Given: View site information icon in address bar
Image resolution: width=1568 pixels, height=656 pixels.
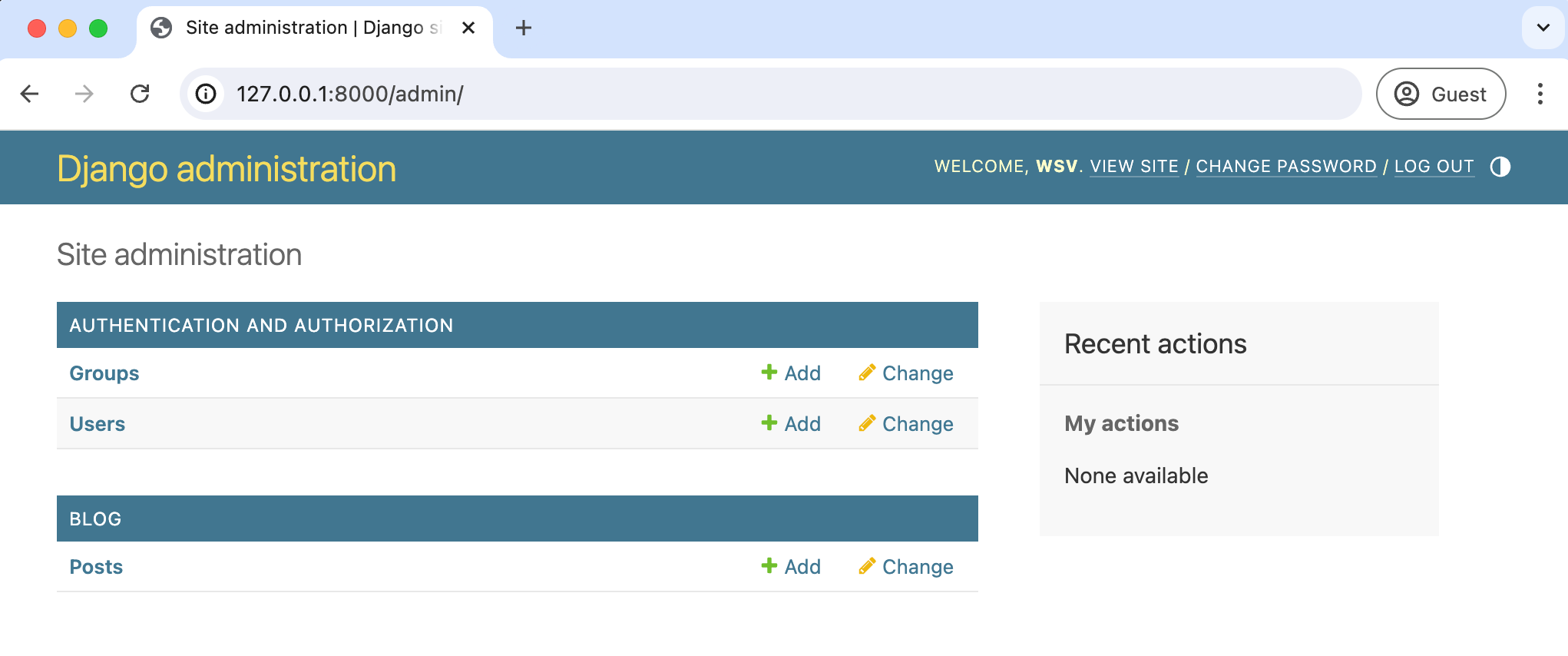Looking at the screenshot, I should 206,94.
